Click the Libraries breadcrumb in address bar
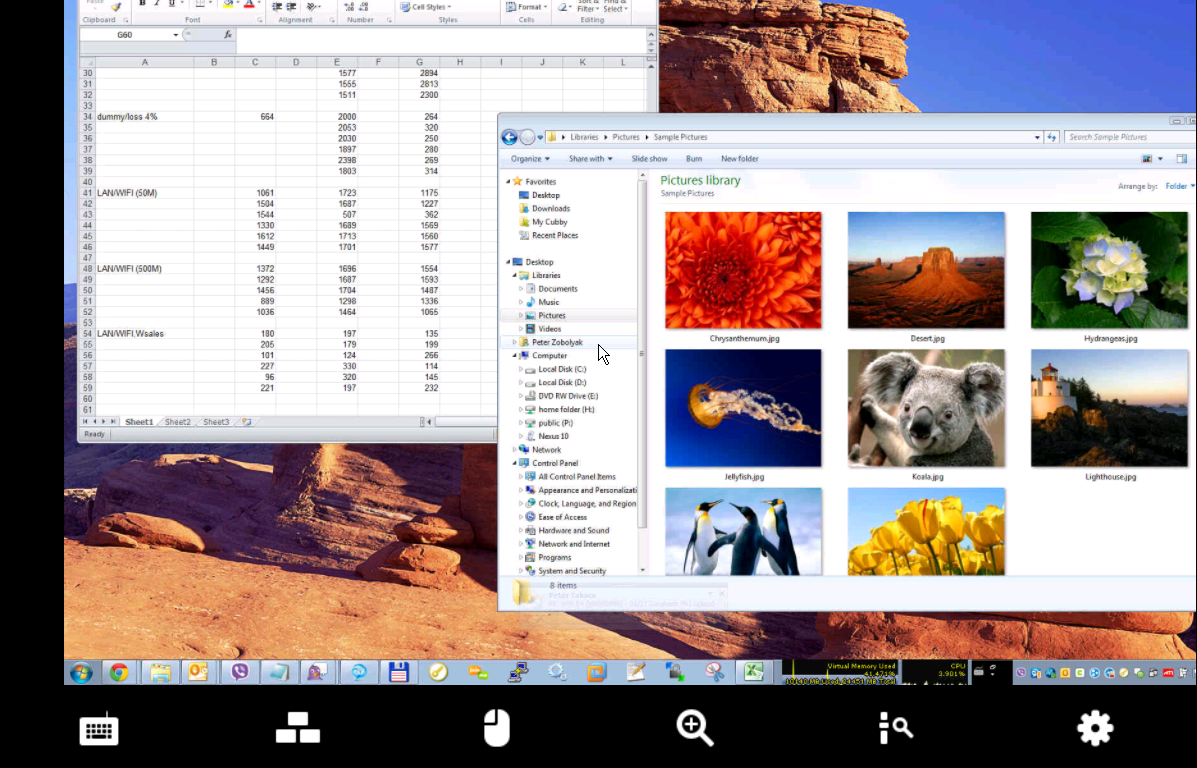Viewport: 1197px width, 768px height. (584, 137)
